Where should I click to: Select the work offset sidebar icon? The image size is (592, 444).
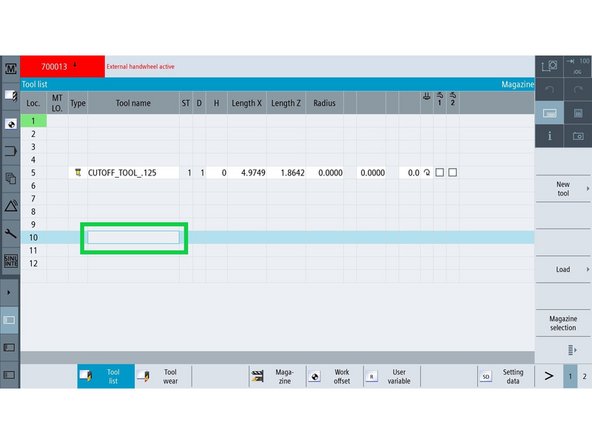click(x=11, y=124)
